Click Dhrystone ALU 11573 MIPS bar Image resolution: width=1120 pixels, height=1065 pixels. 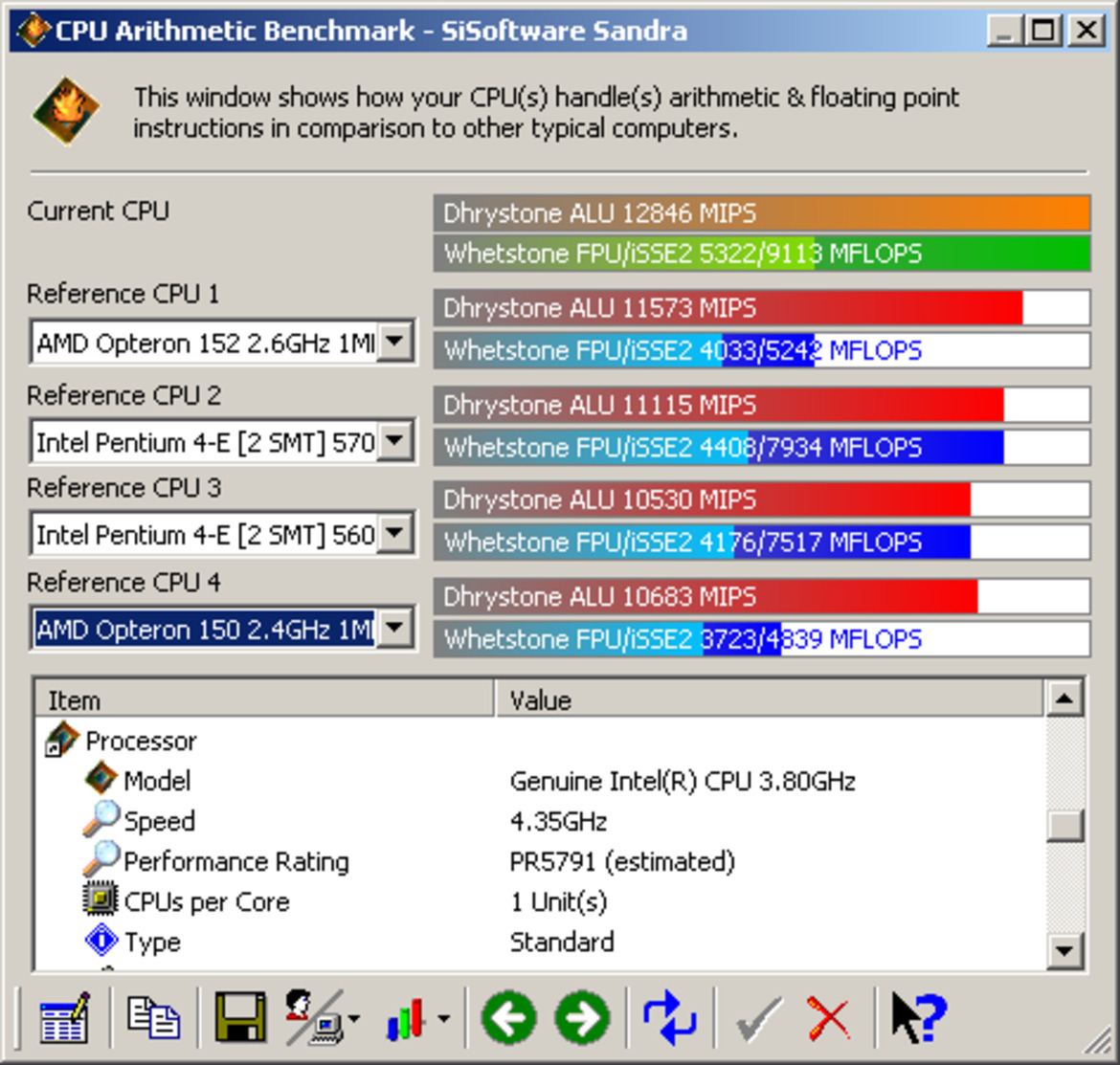(x=761, y=308)
